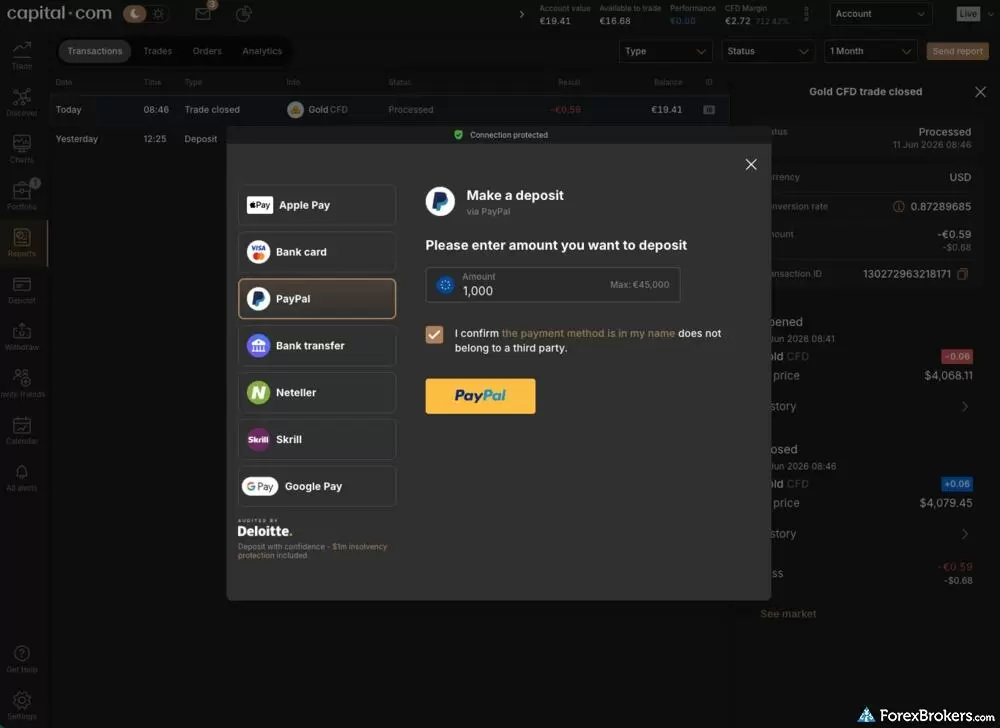Open Invite friends in the sidebar

click(22, 384)
